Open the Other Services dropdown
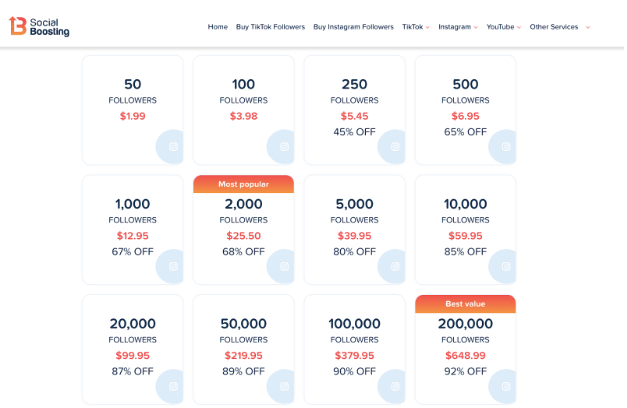627x408 pixels. click(560, 27)
